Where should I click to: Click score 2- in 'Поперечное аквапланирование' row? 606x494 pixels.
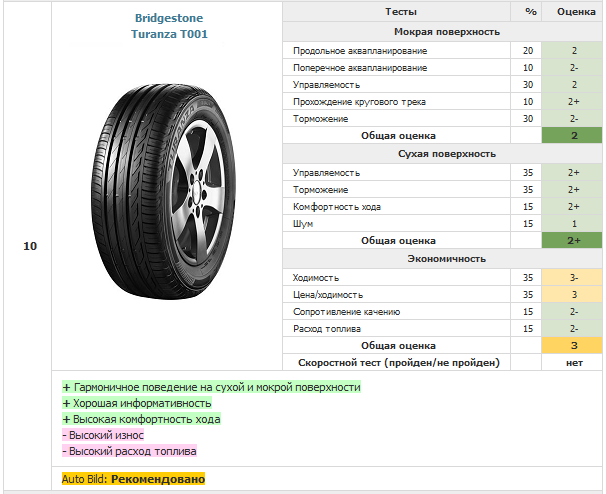click(574, 68)
